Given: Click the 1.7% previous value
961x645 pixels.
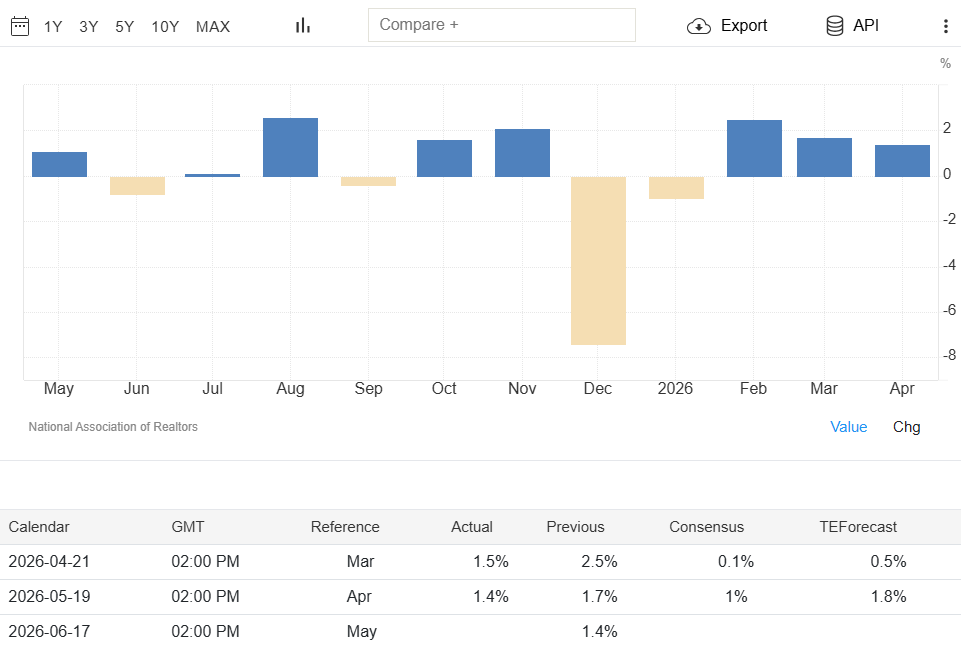Looking at the screenshot, I should tap(599, 597).
